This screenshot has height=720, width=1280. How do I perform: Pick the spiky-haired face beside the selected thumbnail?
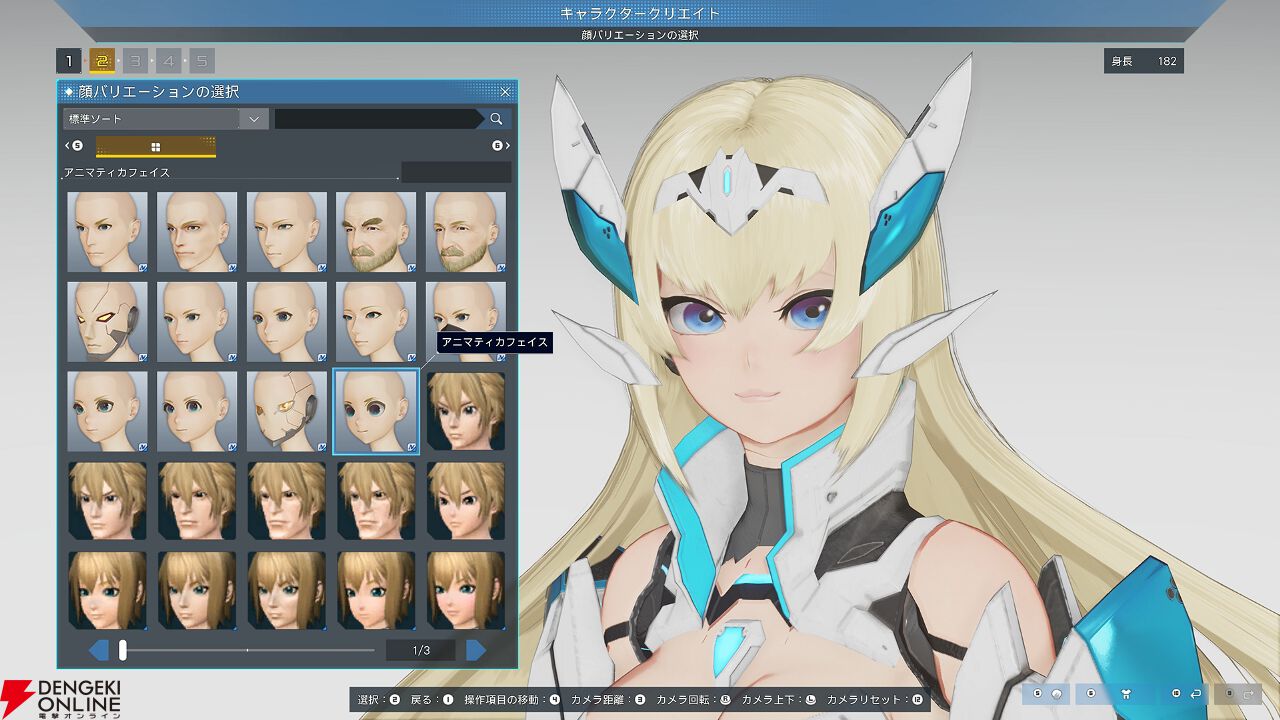[466, 412]
